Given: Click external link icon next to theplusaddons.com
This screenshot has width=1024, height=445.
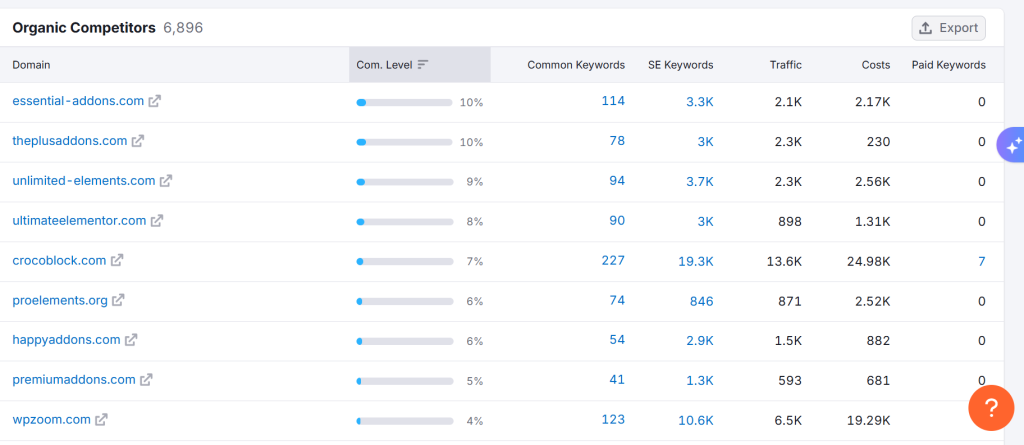Looking at the screenshot, I should pos(138,141).
